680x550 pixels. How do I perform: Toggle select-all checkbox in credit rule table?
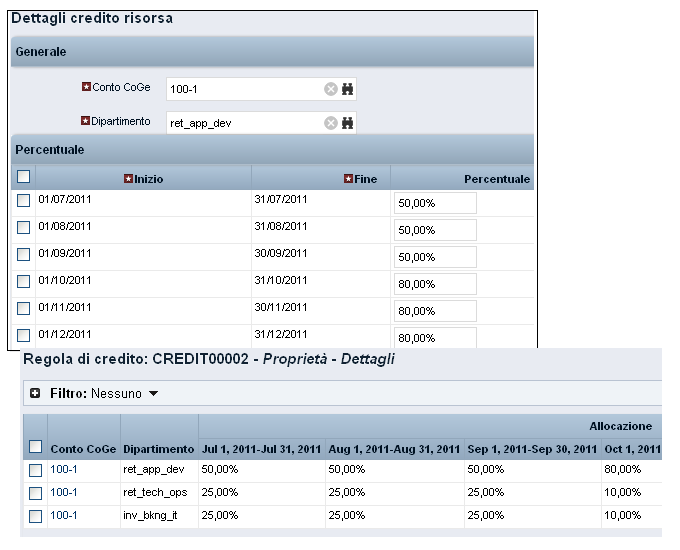click(x=36, y=446)
